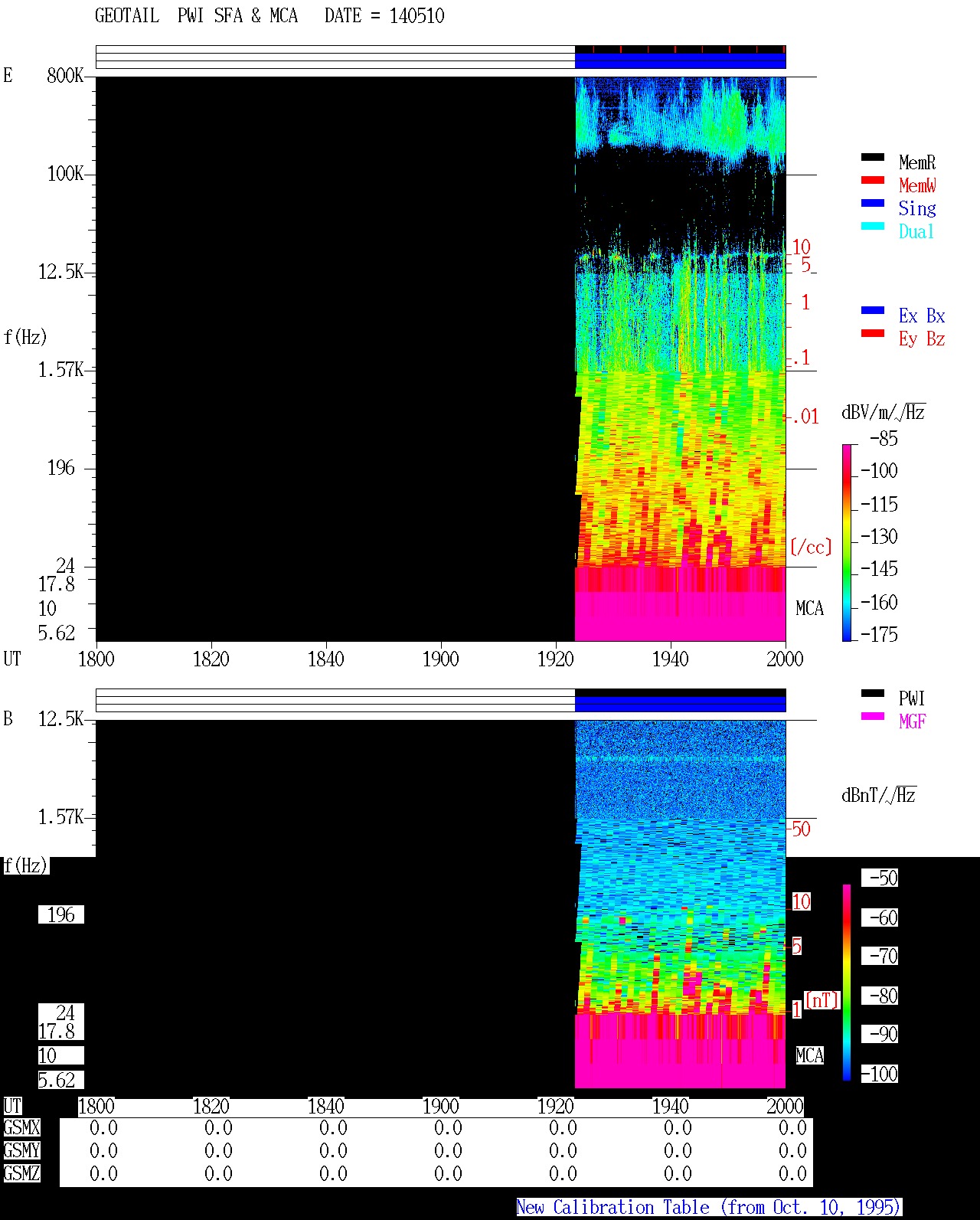Click the "800K" frequency axis label
Screen dimensions: 980x1220
[x=65, y=75]
